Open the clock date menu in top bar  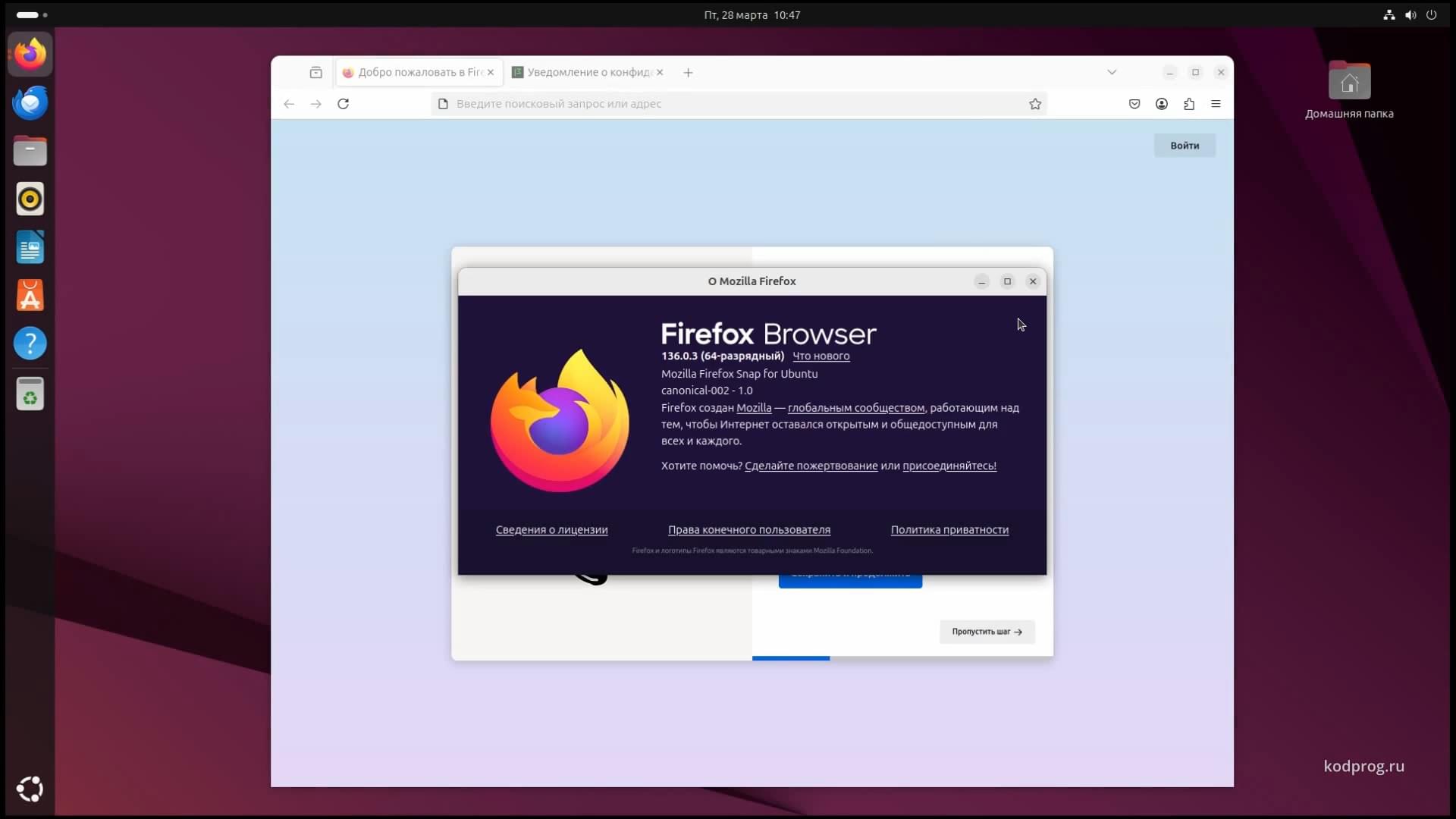pos(752,14)
